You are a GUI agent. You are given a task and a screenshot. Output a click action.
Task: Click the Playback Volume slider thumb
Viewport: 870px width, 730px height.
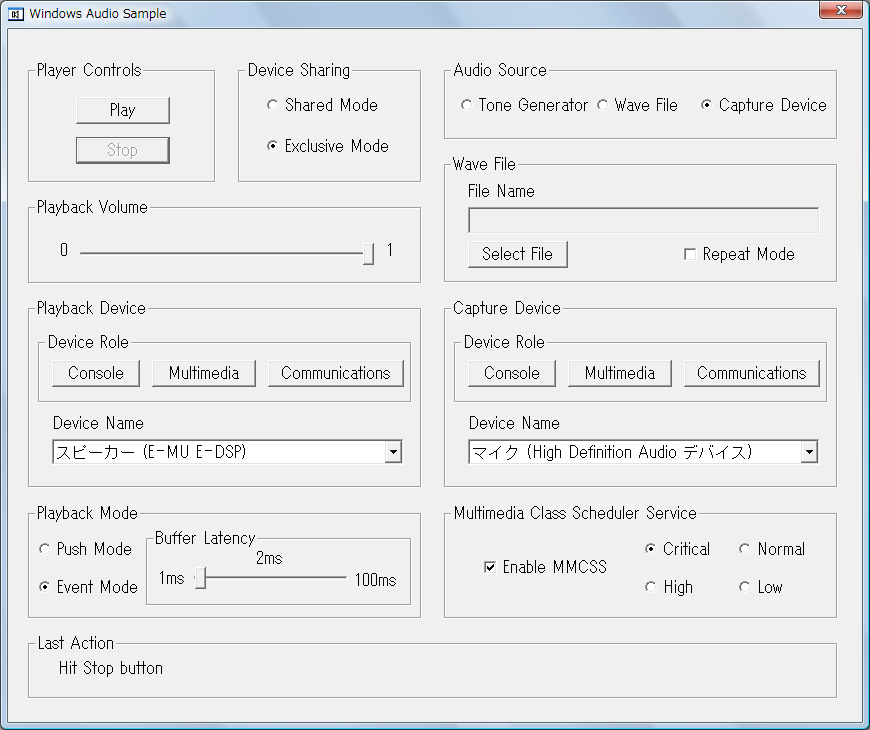(368, 253)
